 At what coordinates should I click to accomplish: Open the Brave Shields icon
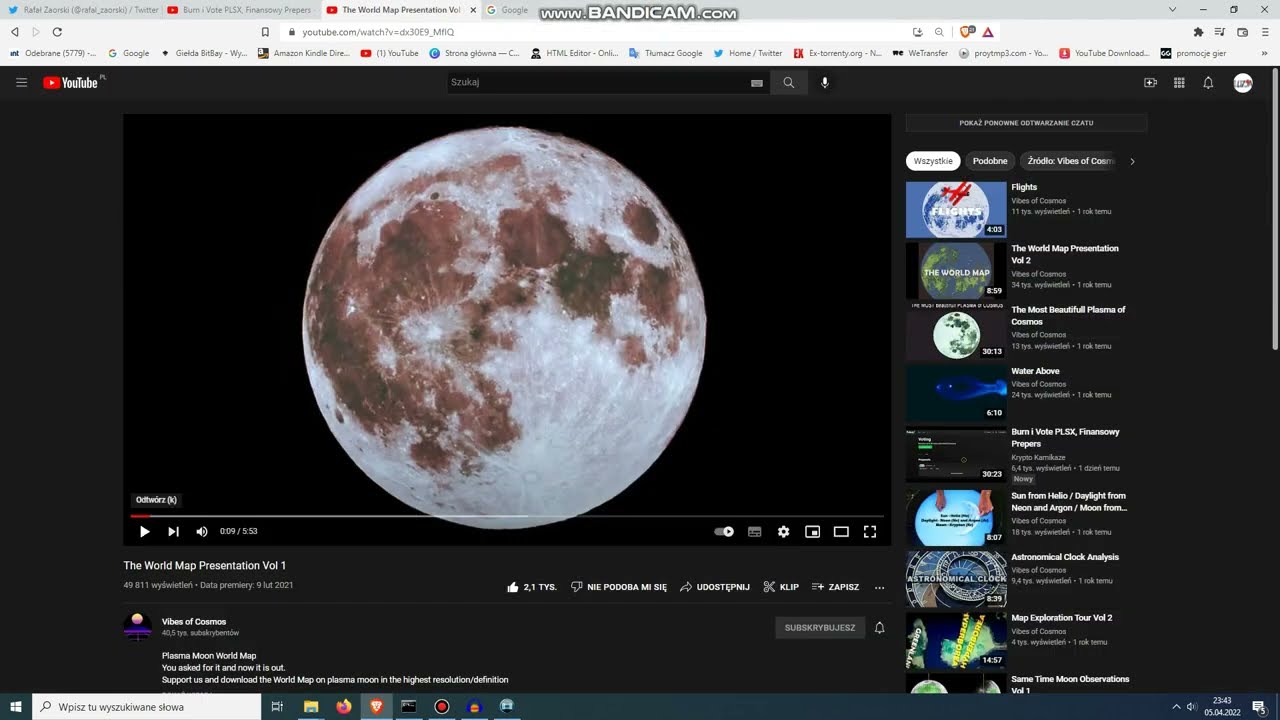tap(966, 32)
